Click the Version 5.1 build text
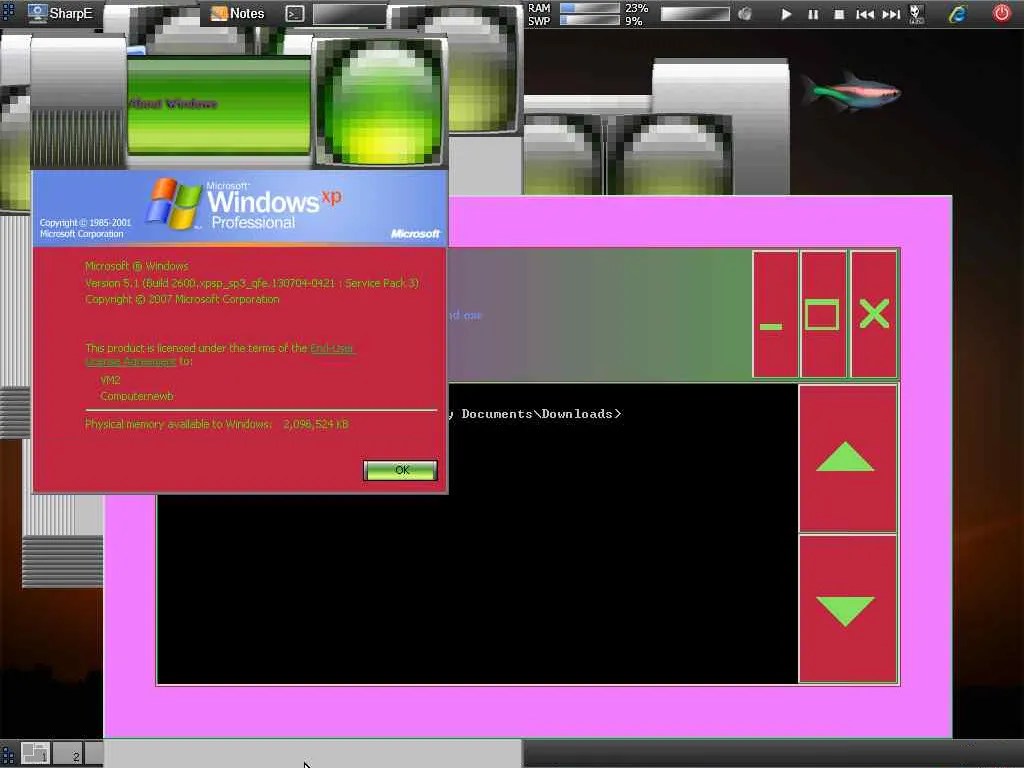Viewport: 1024px width, 768px height. point(251,283)
